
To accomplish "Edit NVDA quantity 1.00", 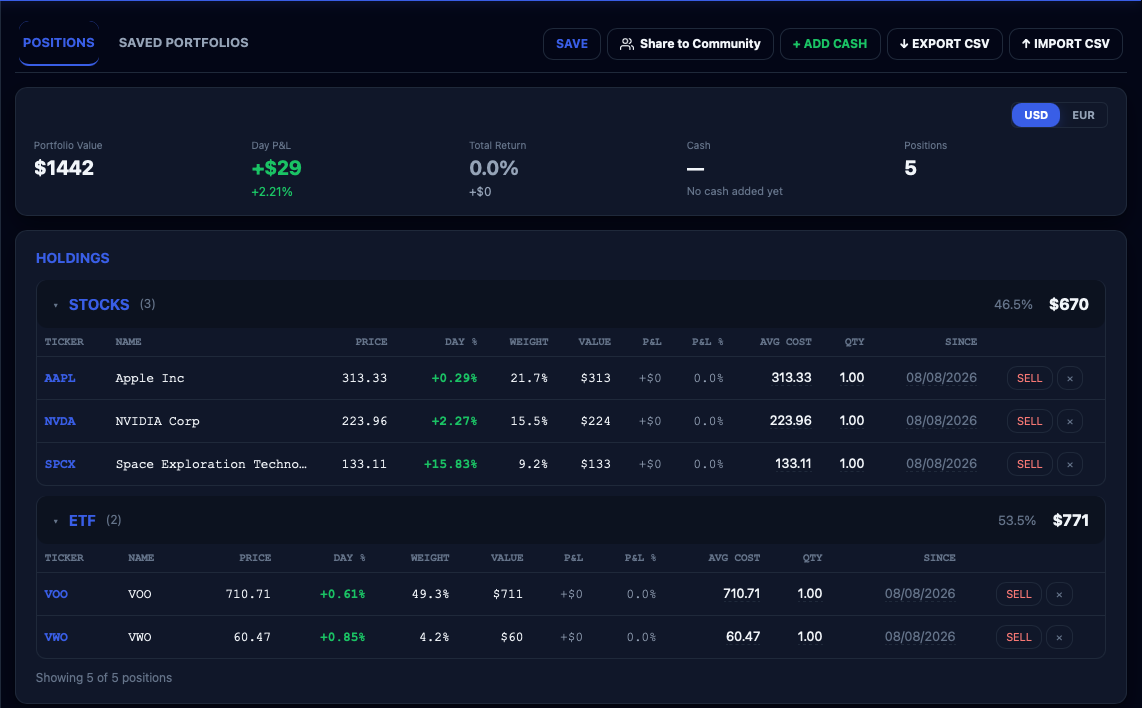I will click(x=851, y=421).
